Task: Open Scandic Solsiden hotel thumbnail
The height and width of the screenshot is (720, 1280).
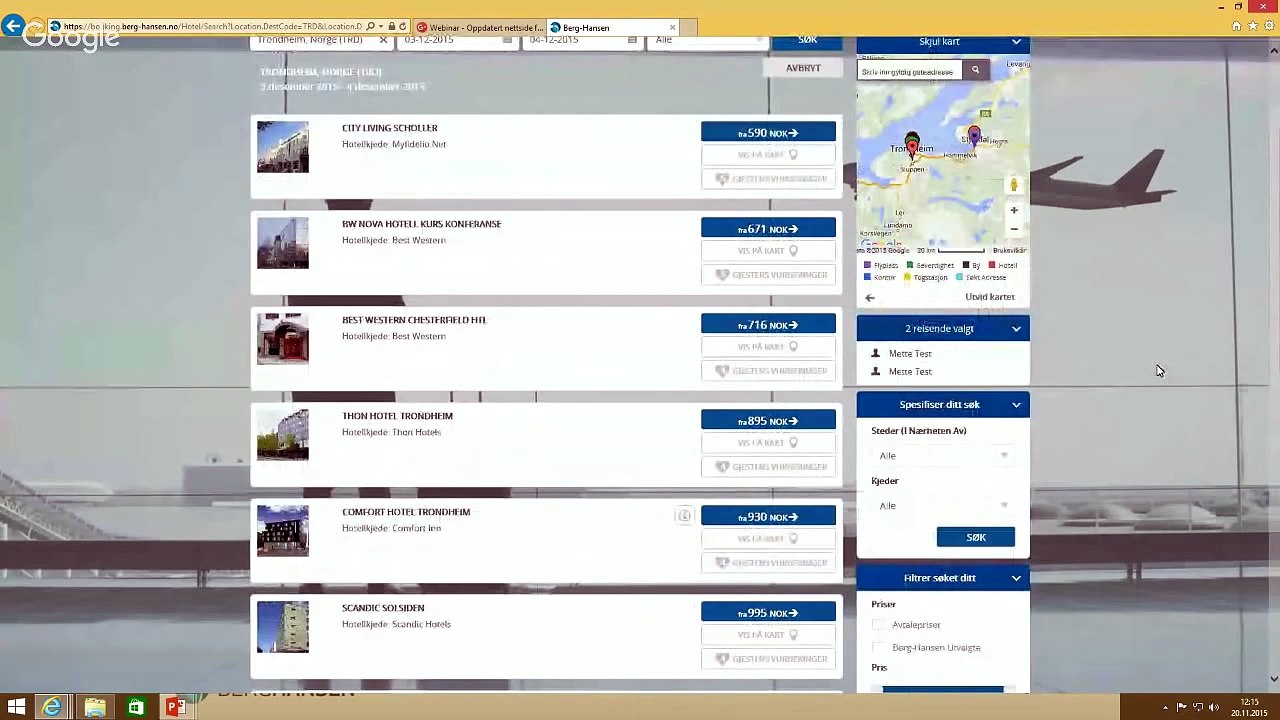Action: click(283, 627)
